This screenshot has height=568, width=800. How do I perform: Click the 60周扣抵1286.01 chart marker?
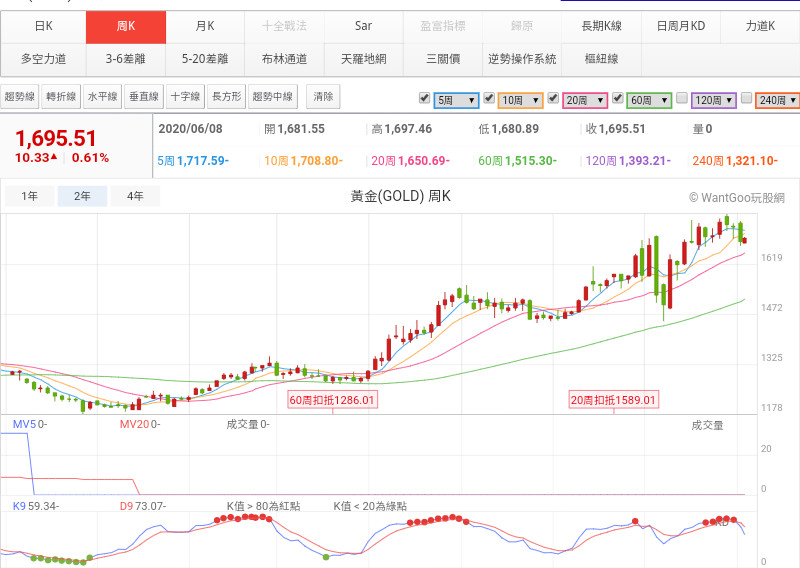pyautogui.click(x=332, y=400)
